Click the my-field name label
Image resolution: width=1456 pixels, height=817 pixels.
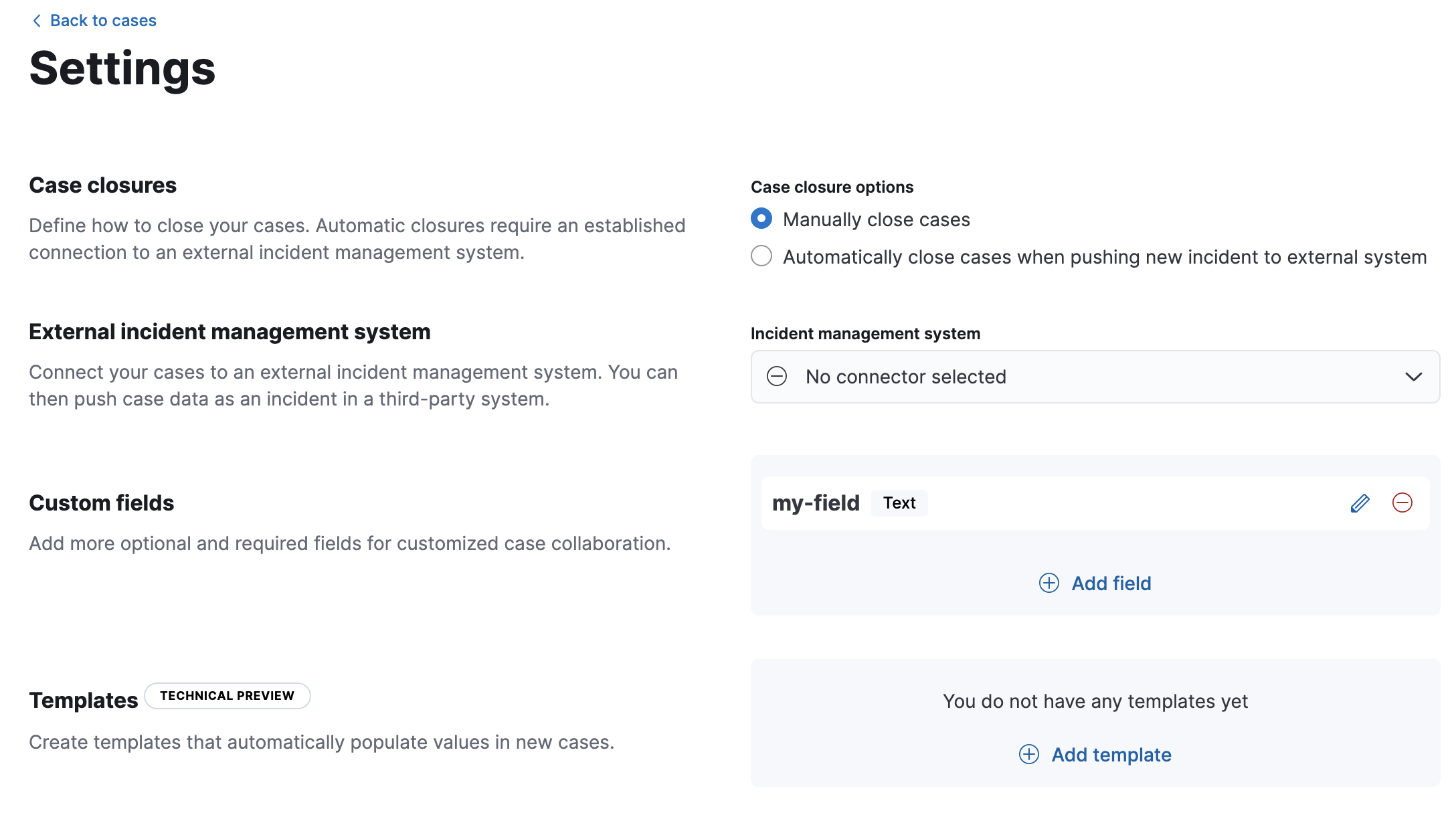815,503
